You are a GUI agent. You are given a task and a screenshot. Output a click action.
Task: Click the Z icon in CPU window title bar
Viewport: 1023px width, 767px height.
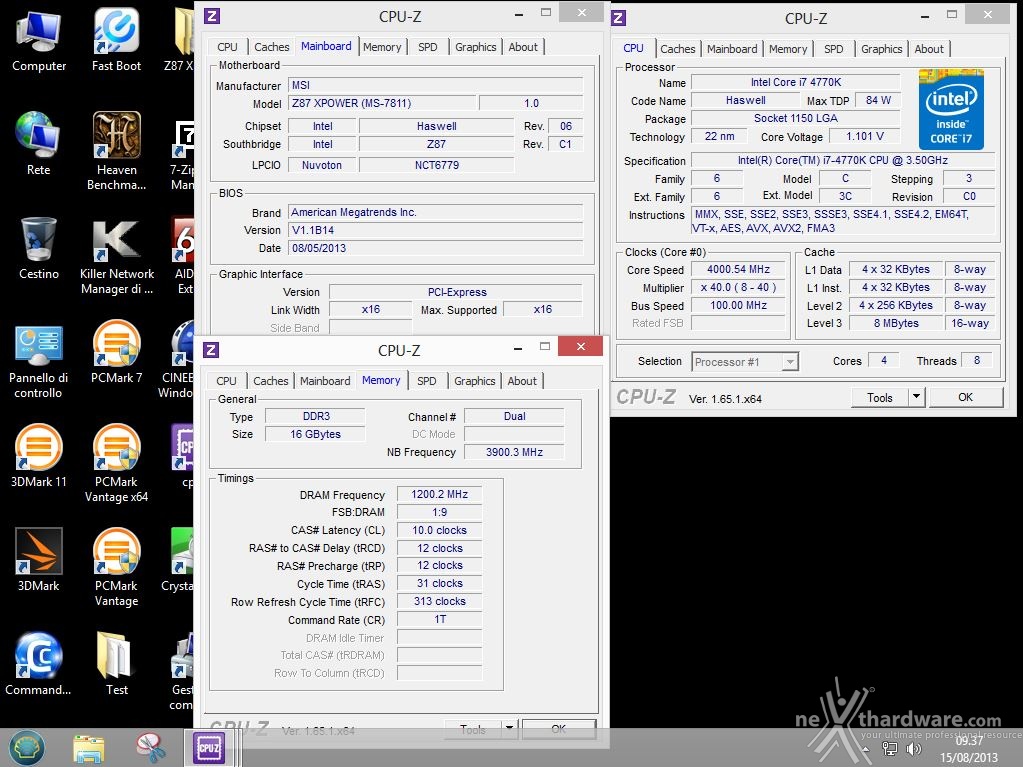tap(618, 18)
